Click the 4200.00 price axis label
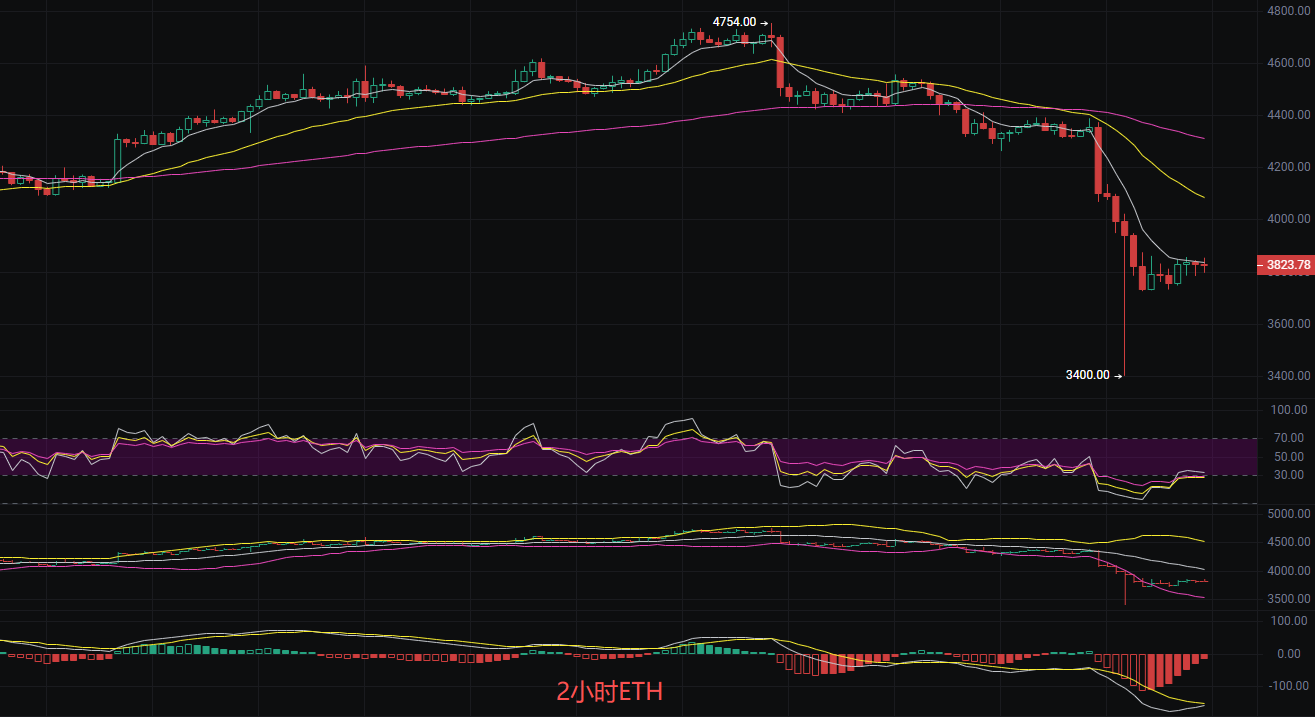Image resolution: width=1315 pixels, height=717 pixels. point(1288,167)
